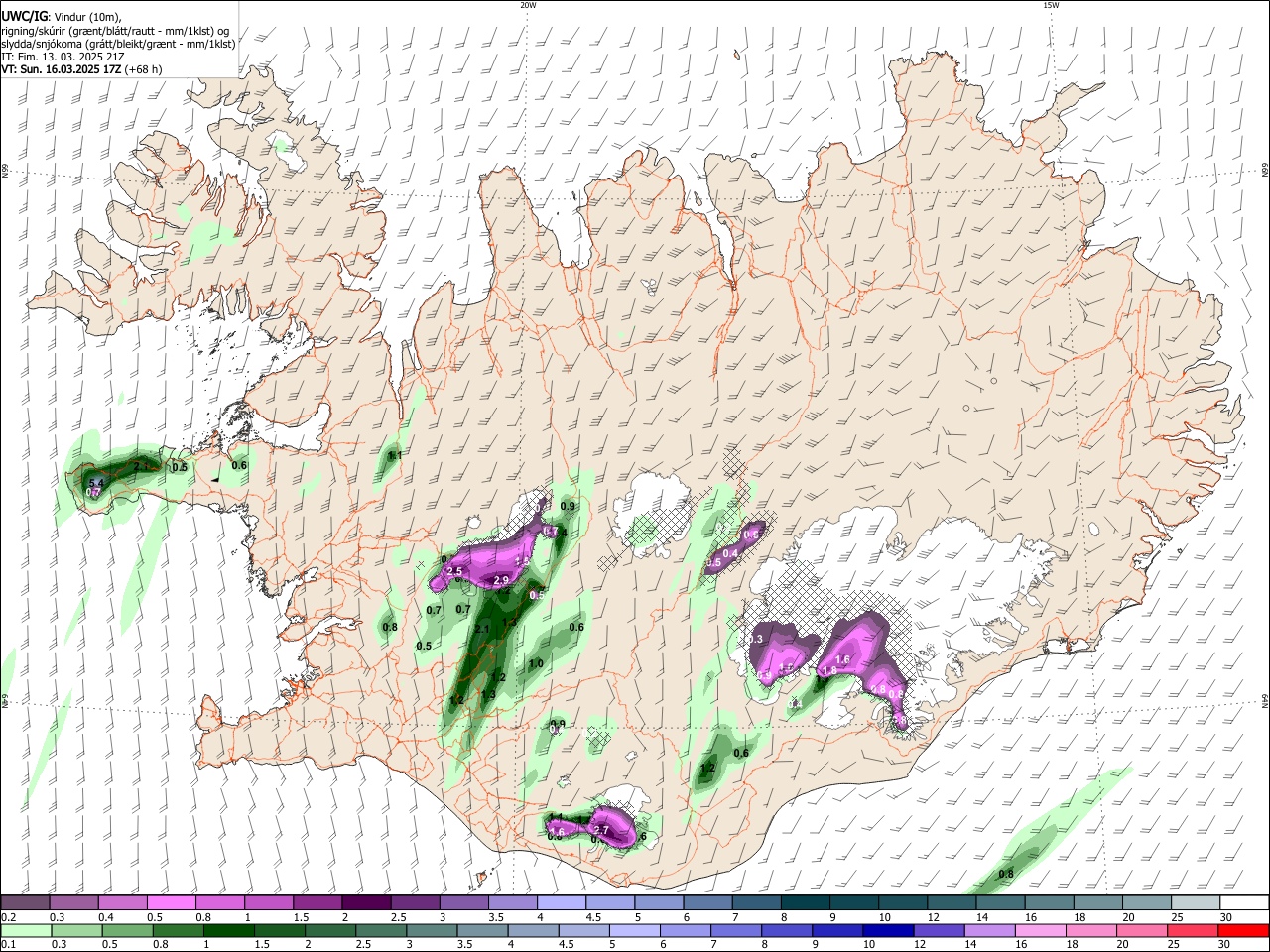The height and width of the screenshot is (952, 1270).
Task: Click the 1.0 rain value in the southwest green band
Action: [536, 663]
